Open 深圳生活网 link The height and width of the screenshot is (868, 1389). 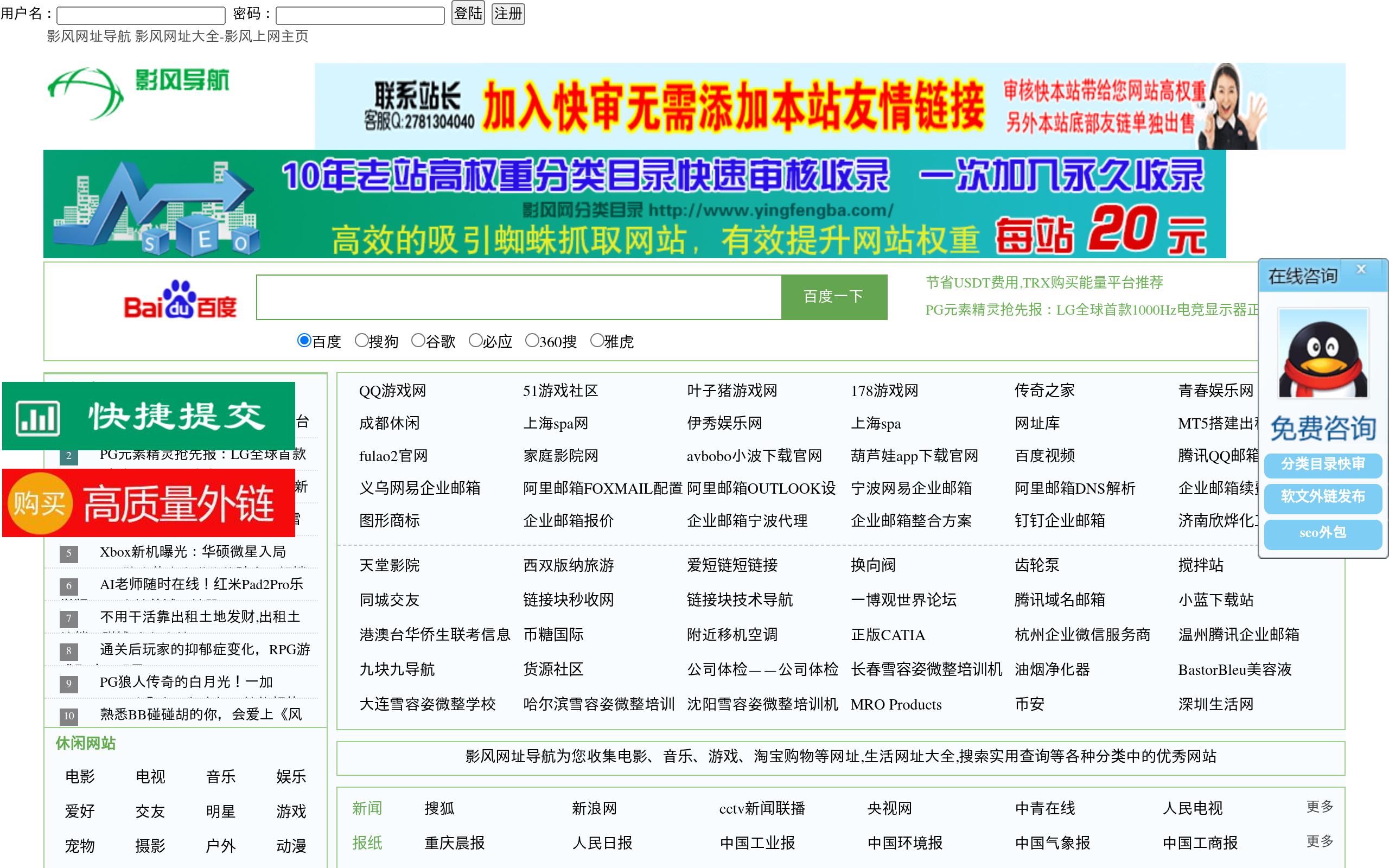point(1216,704)
